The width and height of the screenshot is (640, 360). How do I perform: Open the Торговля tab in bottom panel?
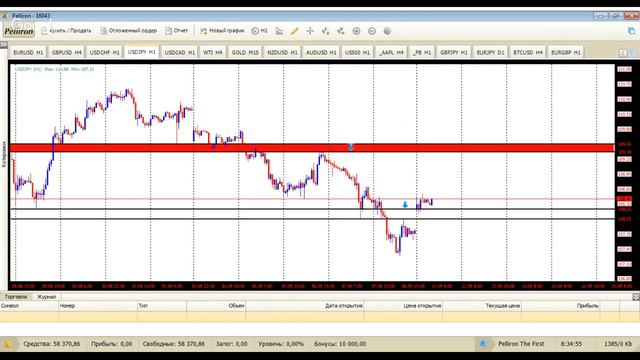tap(16, 297)
